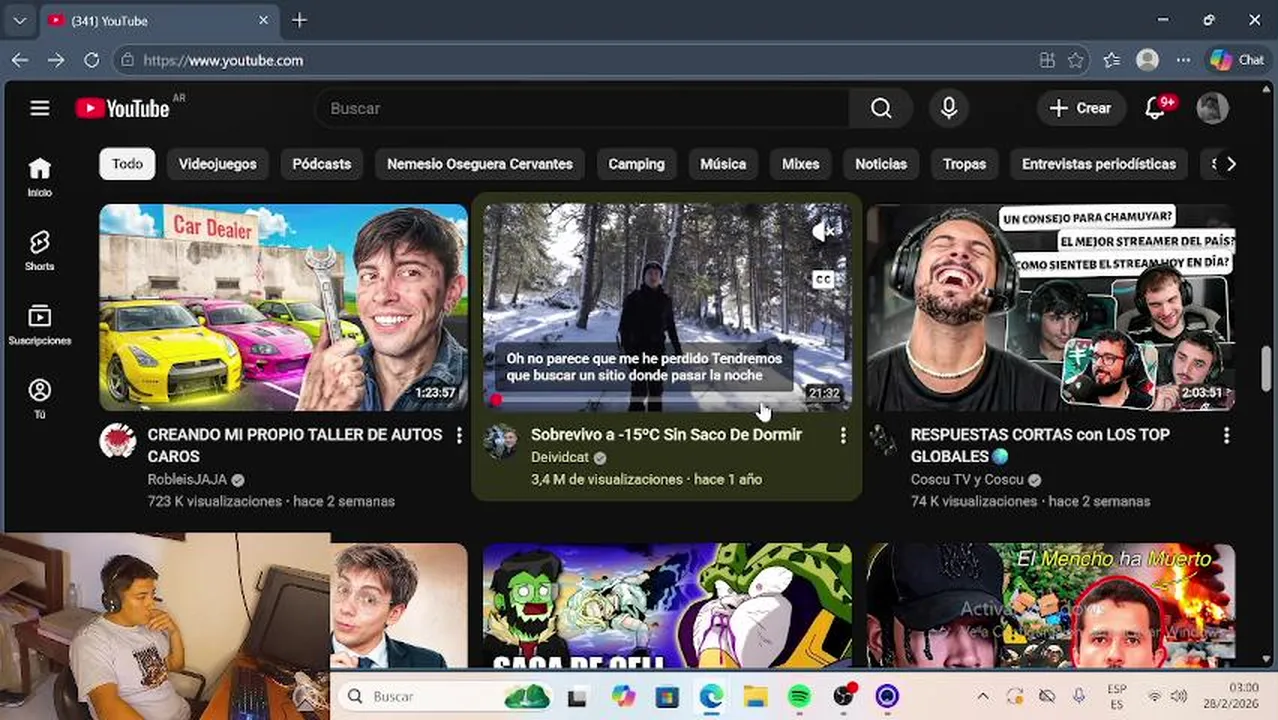
Task: Open Coscu TV y Coscu channel avatar
Action: pos(883,440)
